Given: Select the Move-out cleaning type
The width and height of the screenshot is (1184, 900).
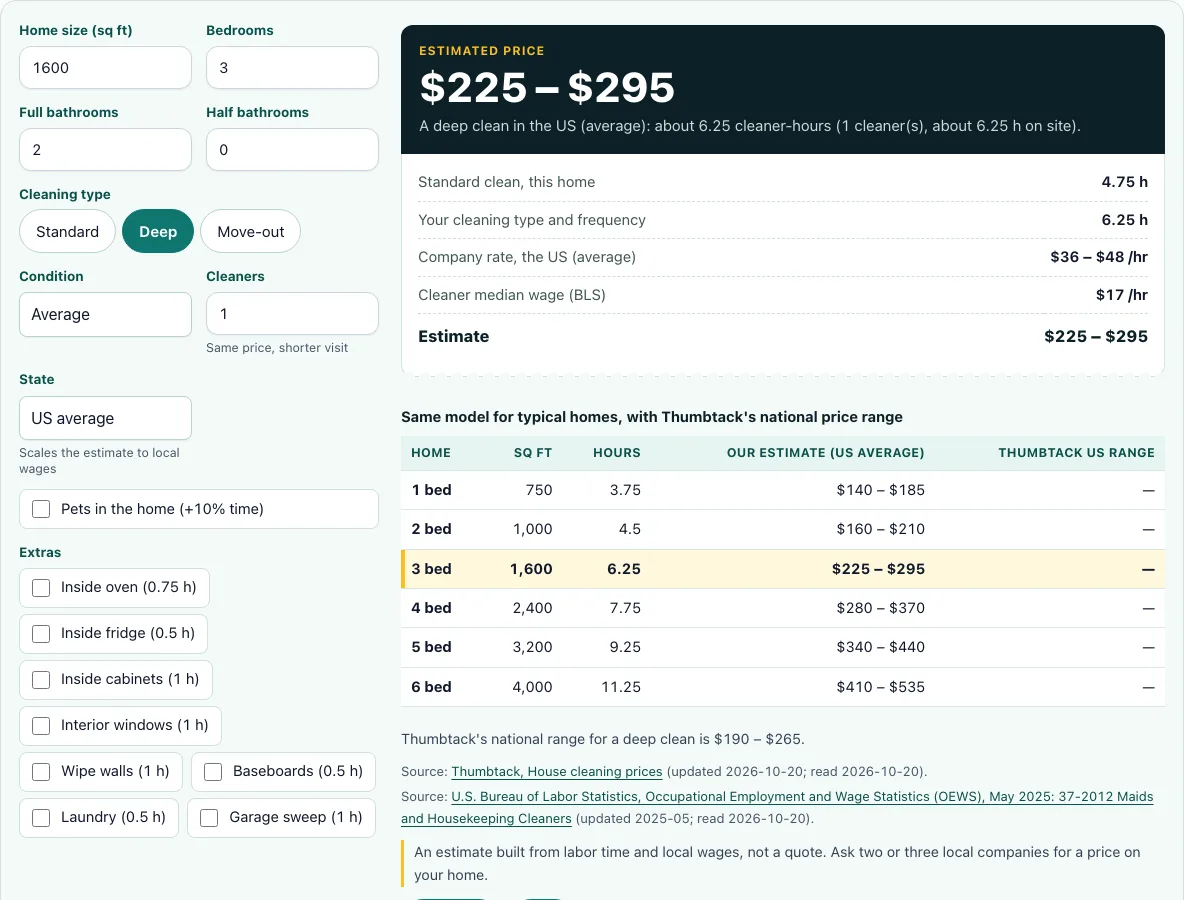Looking at the screenshot, I should (x=251, y=231).
